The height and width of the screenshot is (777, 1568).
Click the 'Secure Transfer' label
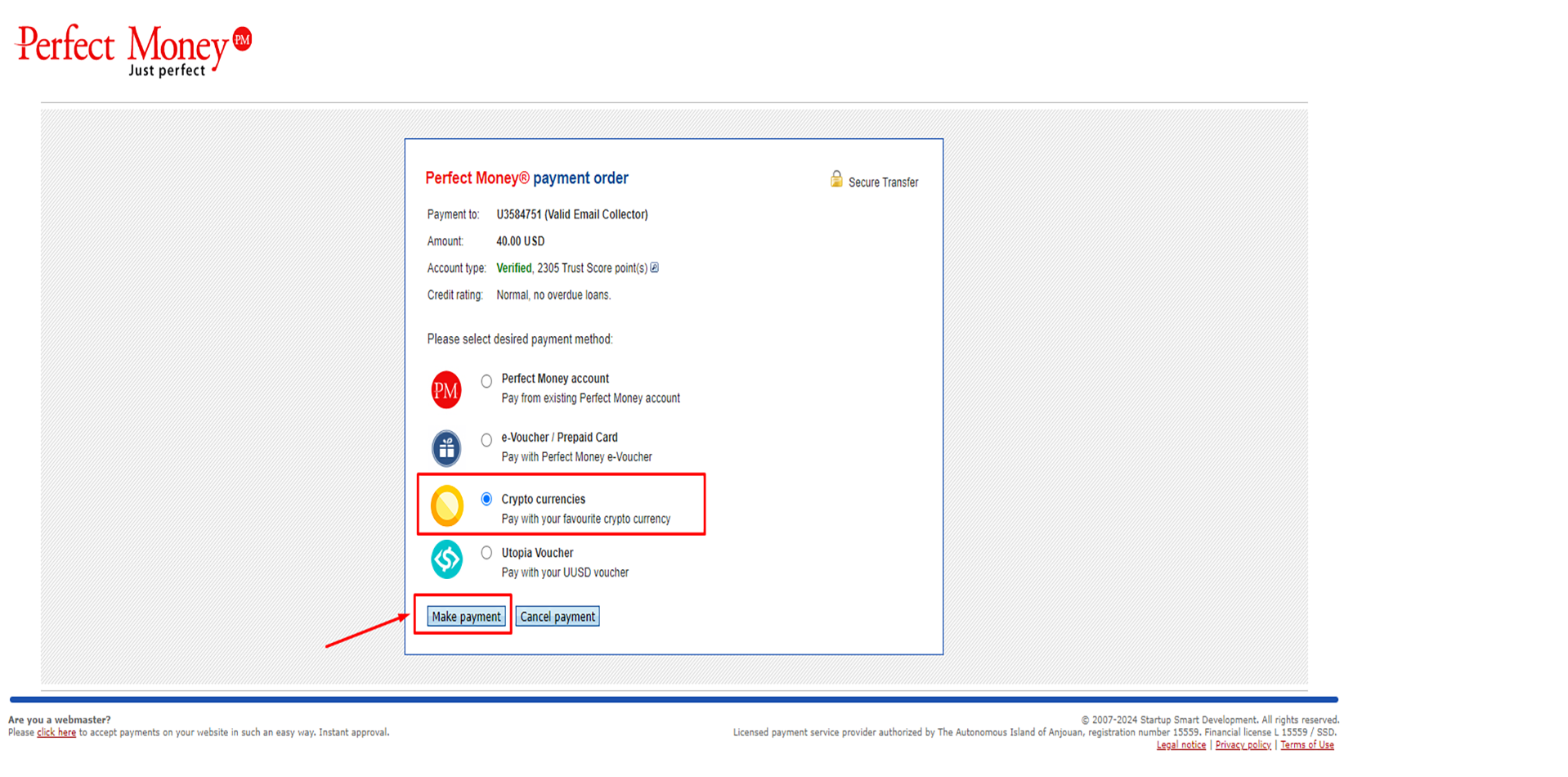(x=883, y=182)
